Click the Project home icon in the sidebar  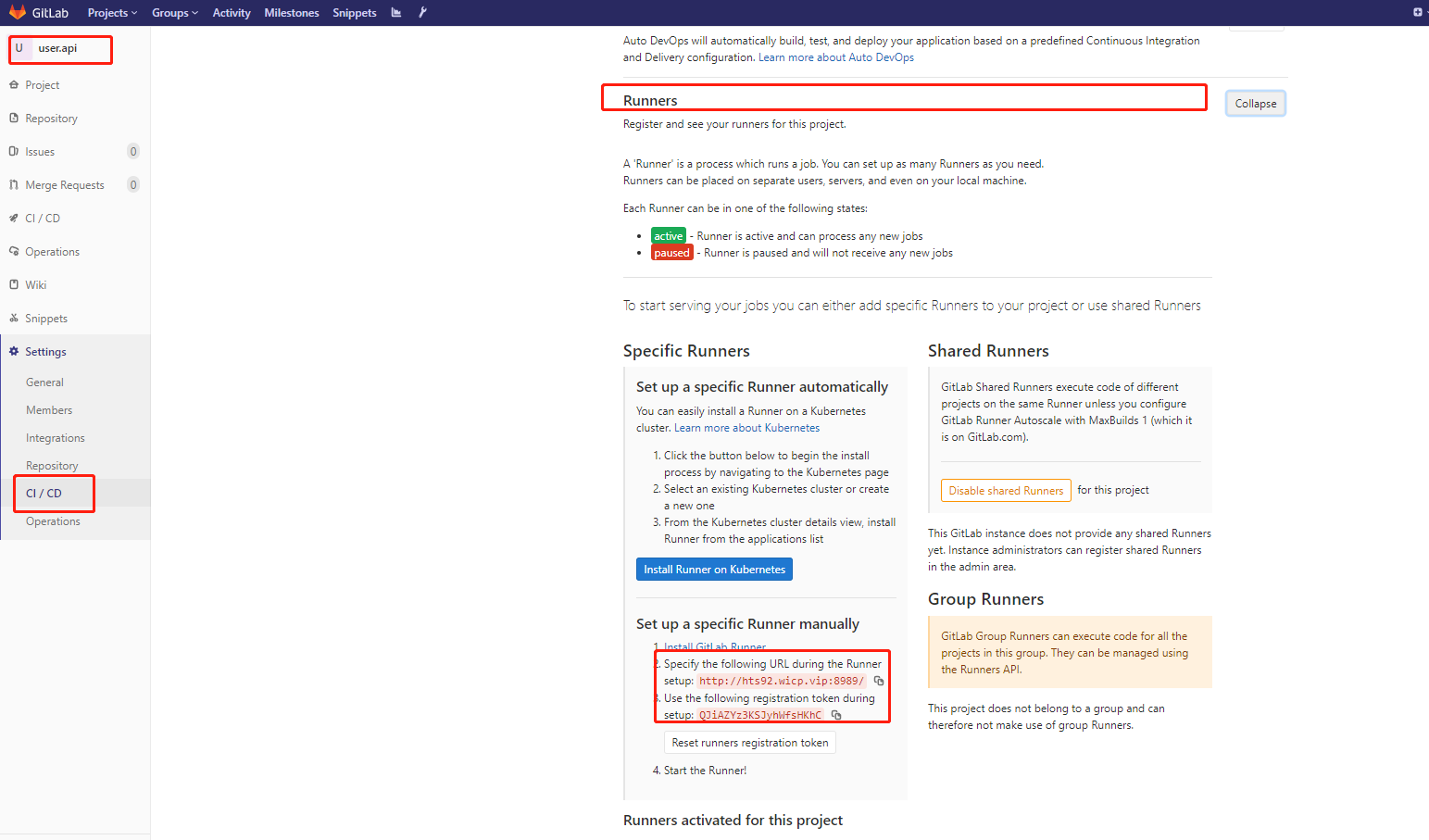tap(14, 84)
